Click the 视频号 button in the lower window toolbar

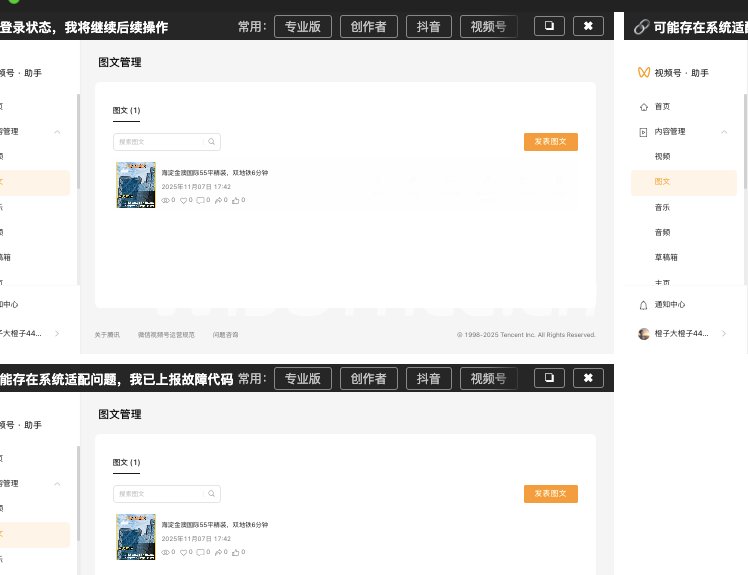click(x=488, y=379)
